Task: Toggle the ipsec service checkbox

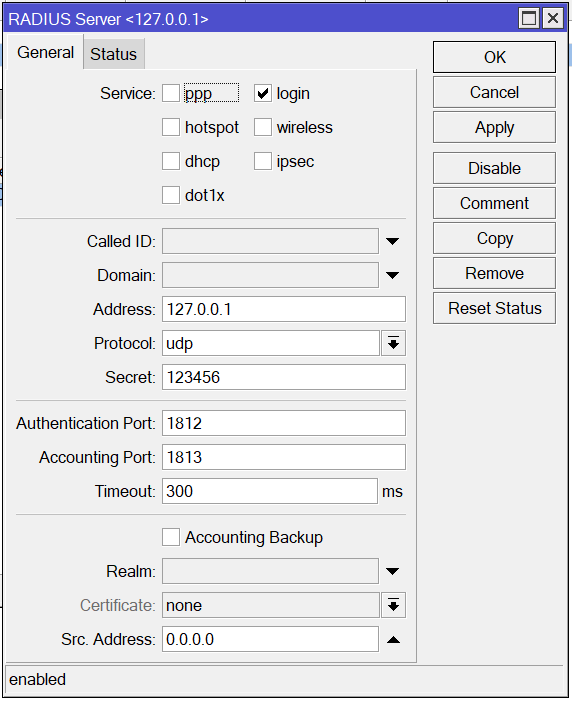Action: click(x=263, y=161)
